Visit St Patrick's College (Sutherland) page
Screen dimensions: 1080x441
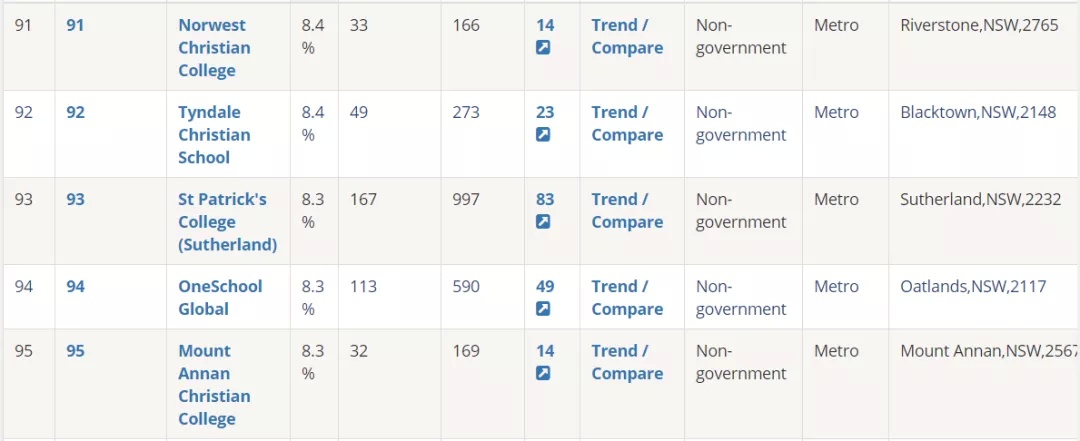[227, 222]
